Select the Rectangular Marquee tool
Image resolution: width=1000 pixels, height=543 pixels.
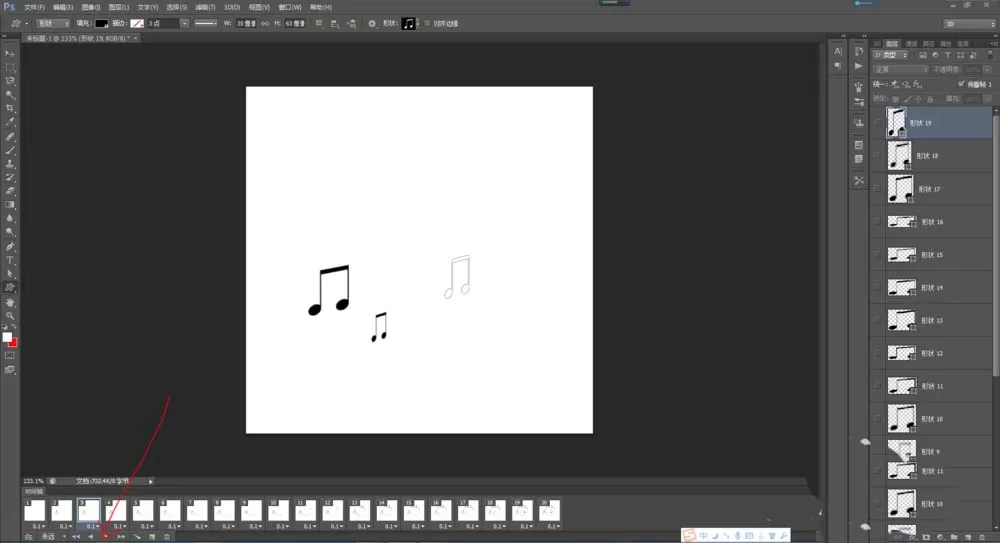point(10,68)
